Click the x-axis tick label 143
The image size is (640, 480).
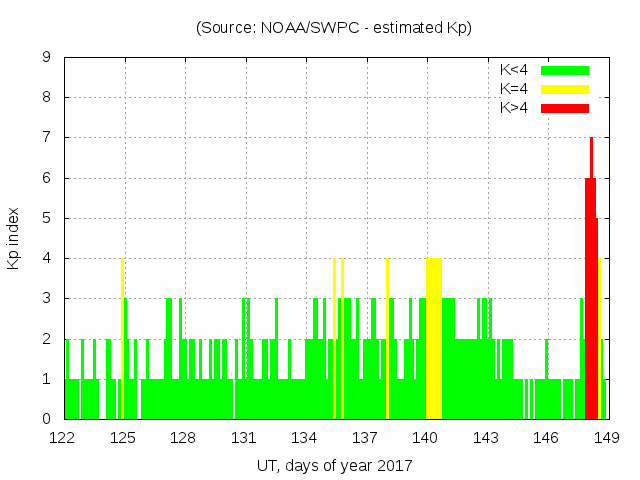(x=486, y=438)
